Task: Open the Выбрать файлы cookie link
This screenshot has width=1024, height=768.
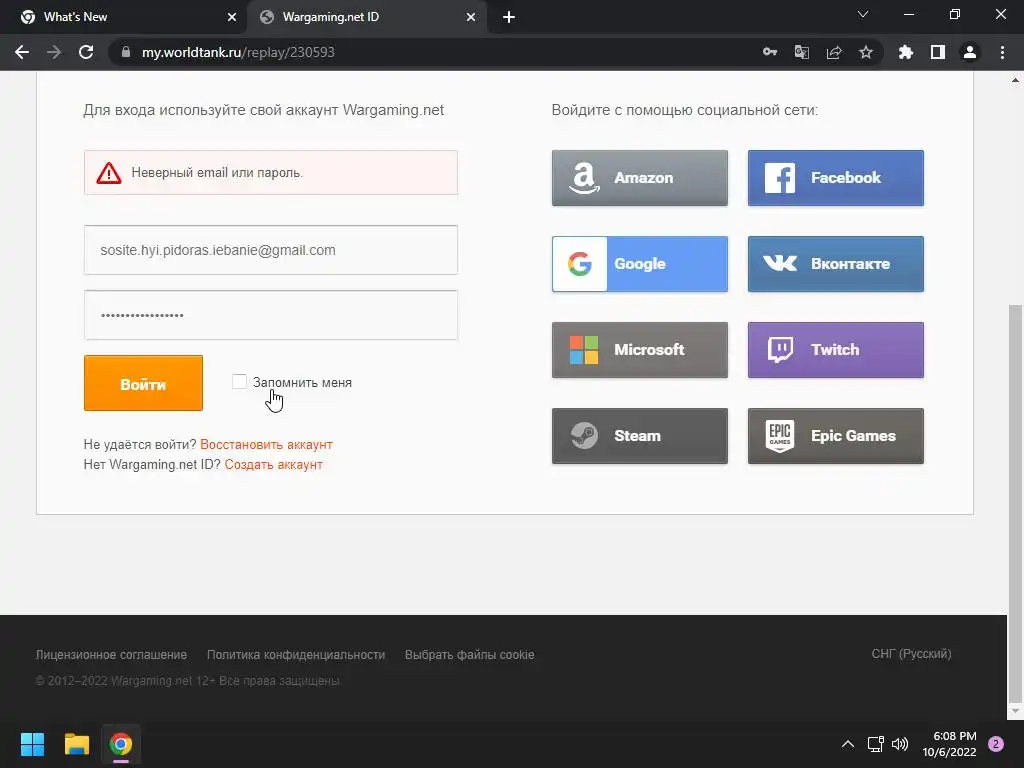Action: [470, 654]
